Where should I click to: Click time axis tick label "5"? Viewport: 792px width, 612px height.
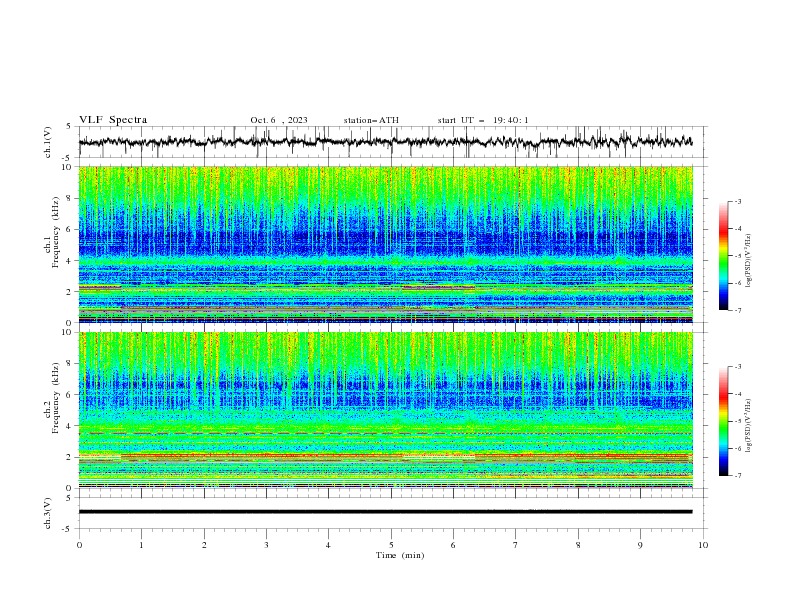[391, 545]
